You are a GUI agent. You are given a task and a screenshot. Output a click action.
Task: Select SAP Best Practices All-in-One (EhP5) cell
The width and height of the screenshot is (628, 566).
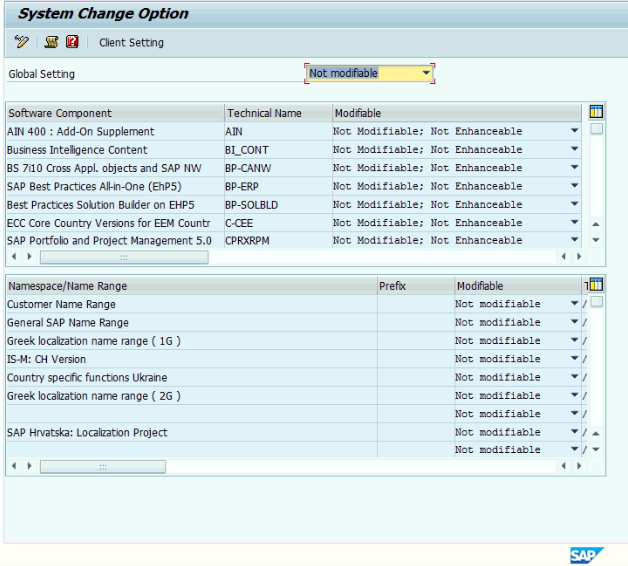click(x=115, y=186)
